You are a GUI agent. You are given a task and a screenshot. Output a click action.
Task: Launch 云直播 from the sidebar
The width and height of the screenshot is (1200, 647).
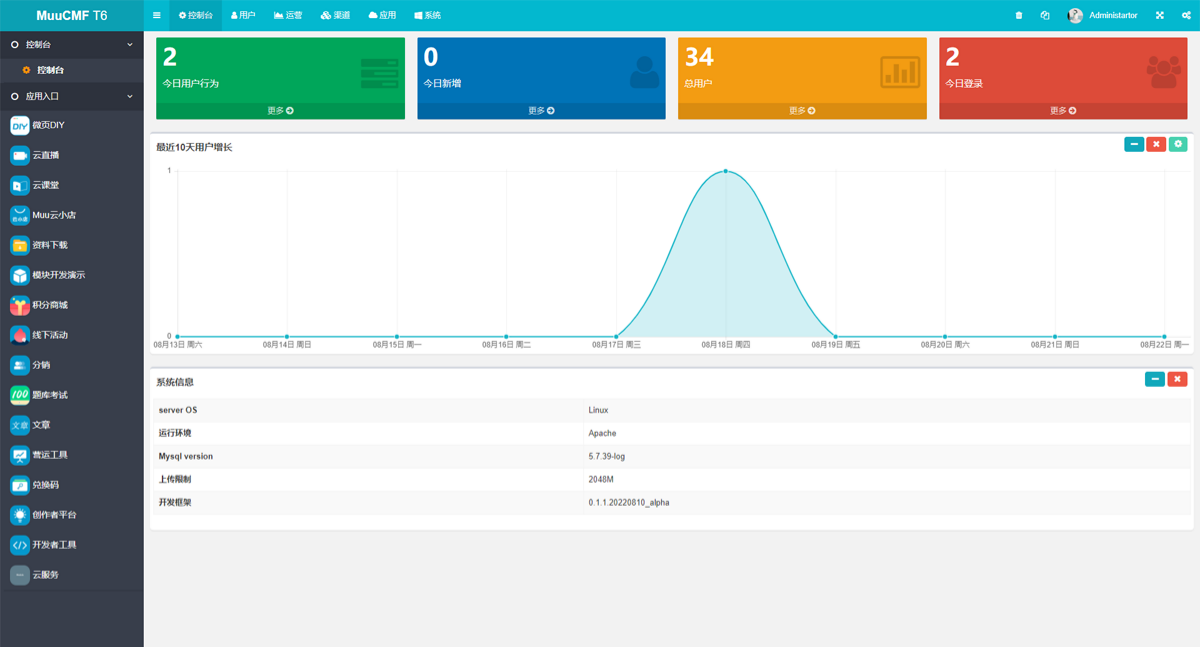pos(20,156)
